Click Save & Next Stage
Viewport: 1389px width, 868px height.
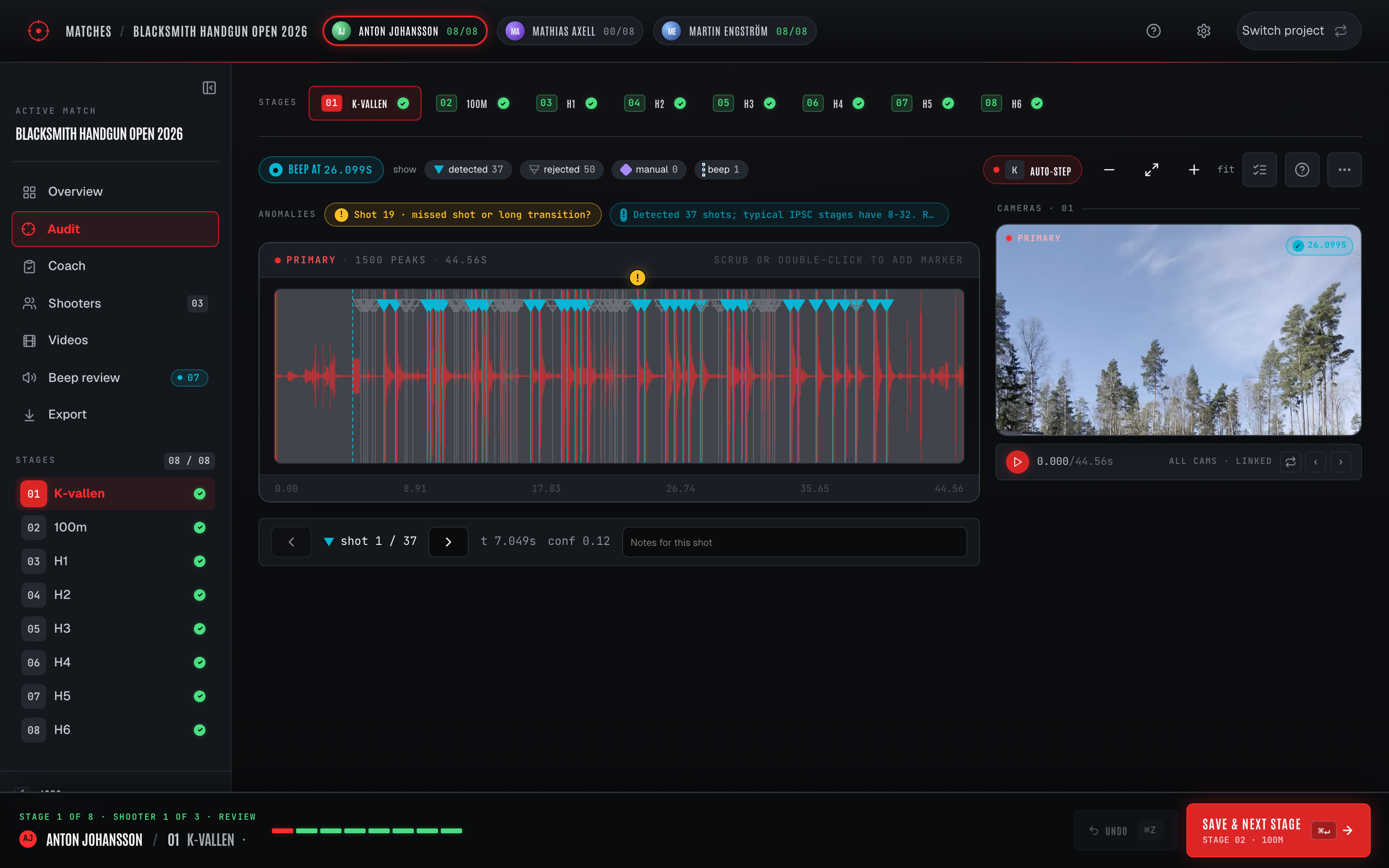[1278, 830]
